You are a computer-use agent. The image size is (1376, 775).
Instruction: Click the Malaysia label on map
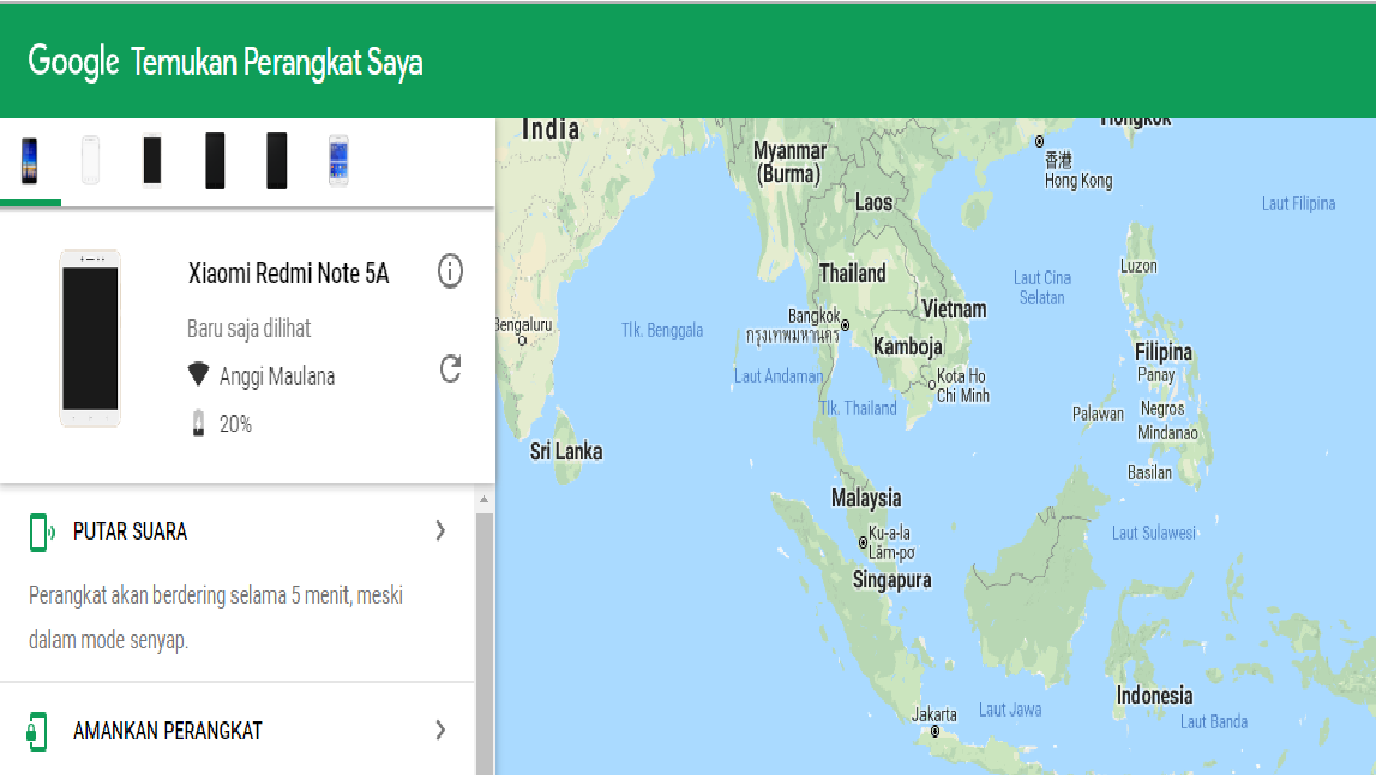tap(866, 497)
